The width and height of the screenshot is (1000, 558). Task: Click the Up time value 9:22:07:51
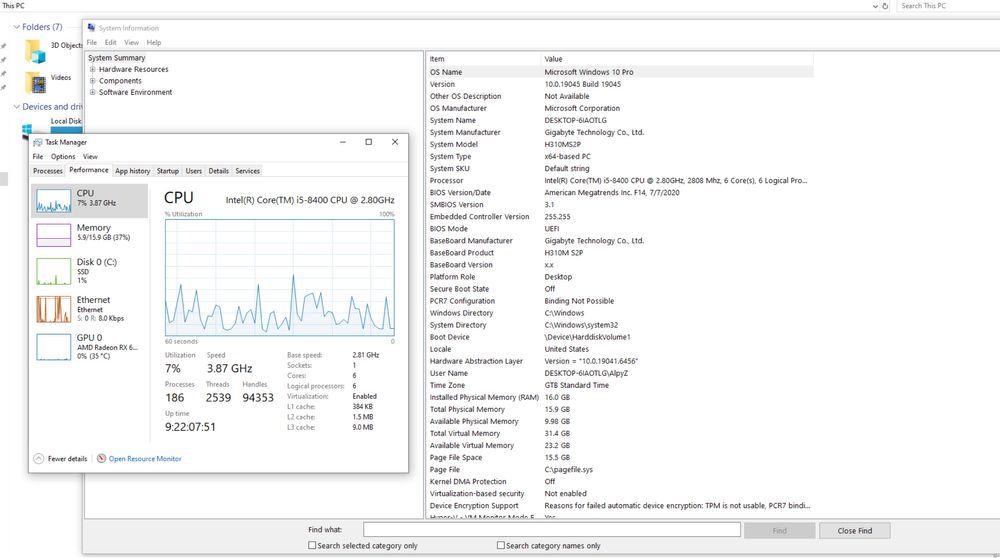(x=190, y=427)
